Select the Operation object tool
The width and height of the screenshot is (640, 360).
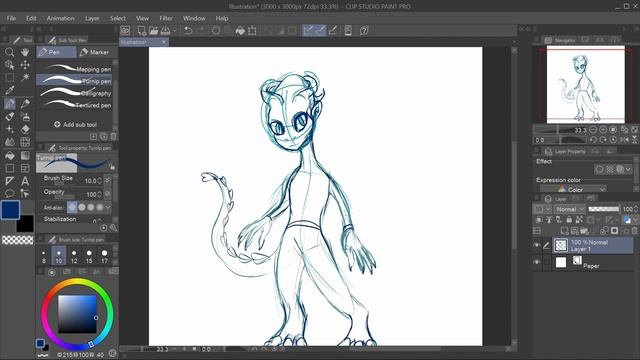click(x=9, y=65)
